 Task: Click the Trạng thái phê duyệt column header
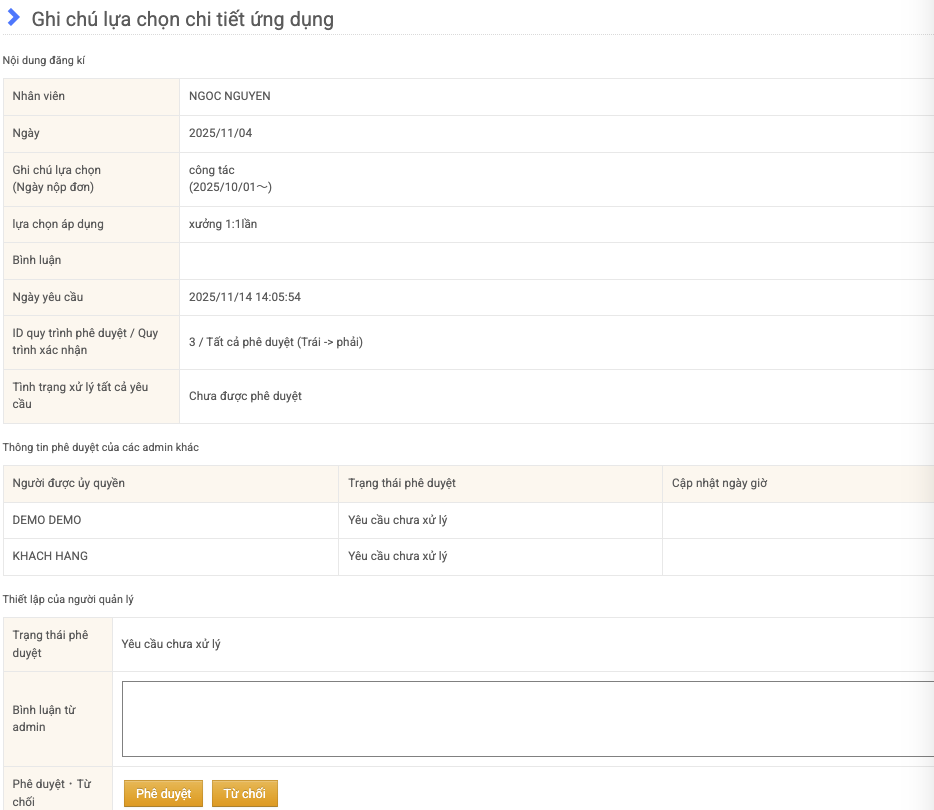[402, 483]
